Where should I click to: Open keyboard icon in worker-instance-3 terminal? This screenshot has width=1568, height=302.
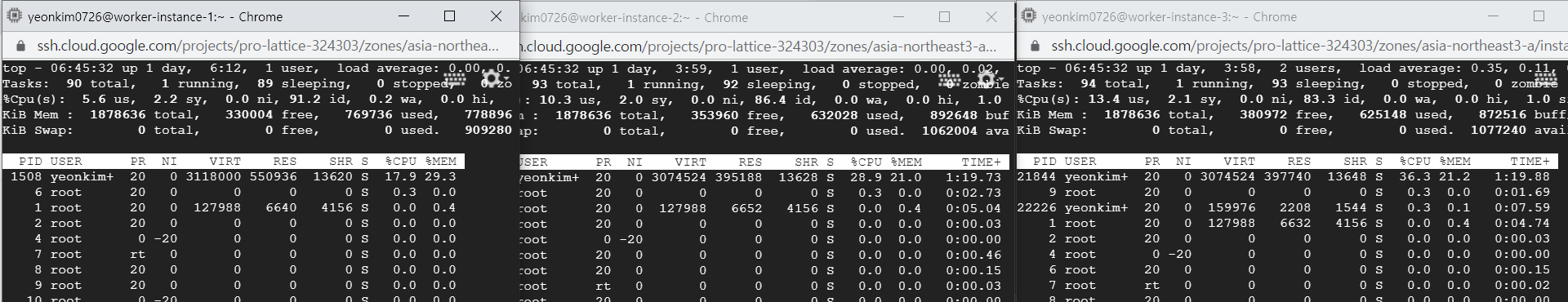[x=1546, y=78]
